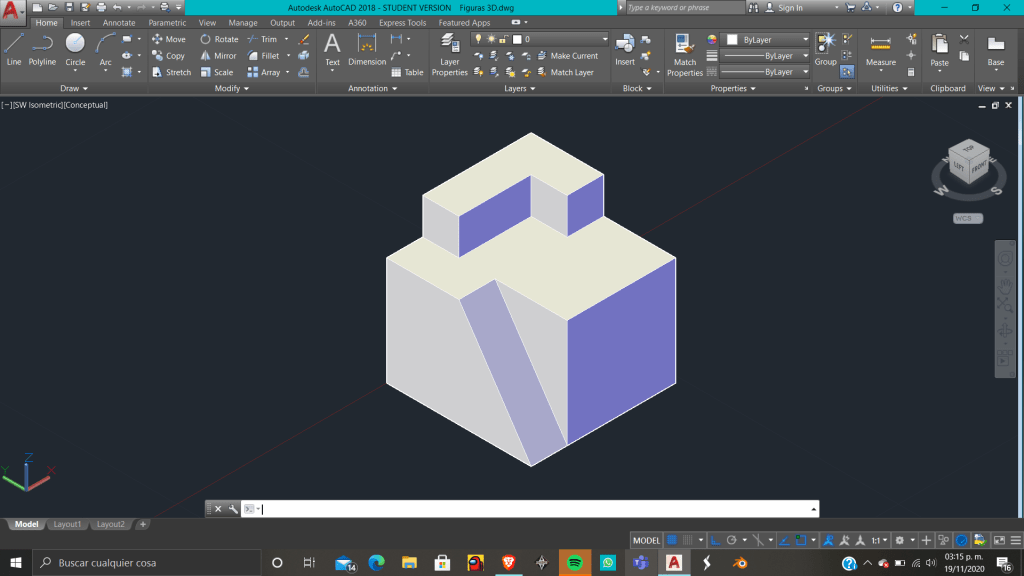Toggle the MODEL space button in status bar
The width and height of the screenshot is (1024, 576).
click(647, 540)
